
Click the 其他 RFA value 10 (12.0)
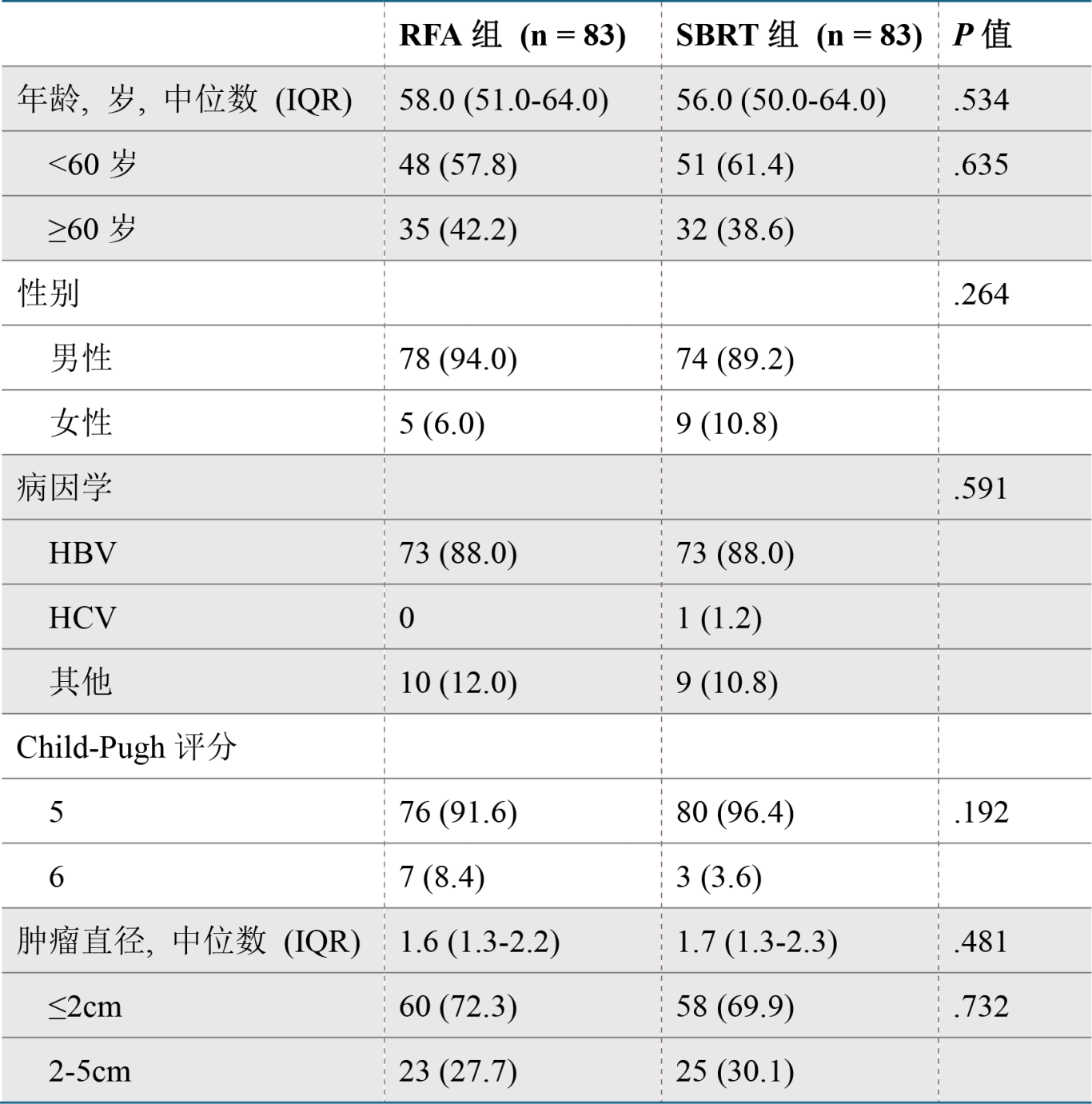pyautogui.click(x=458, y=683)
